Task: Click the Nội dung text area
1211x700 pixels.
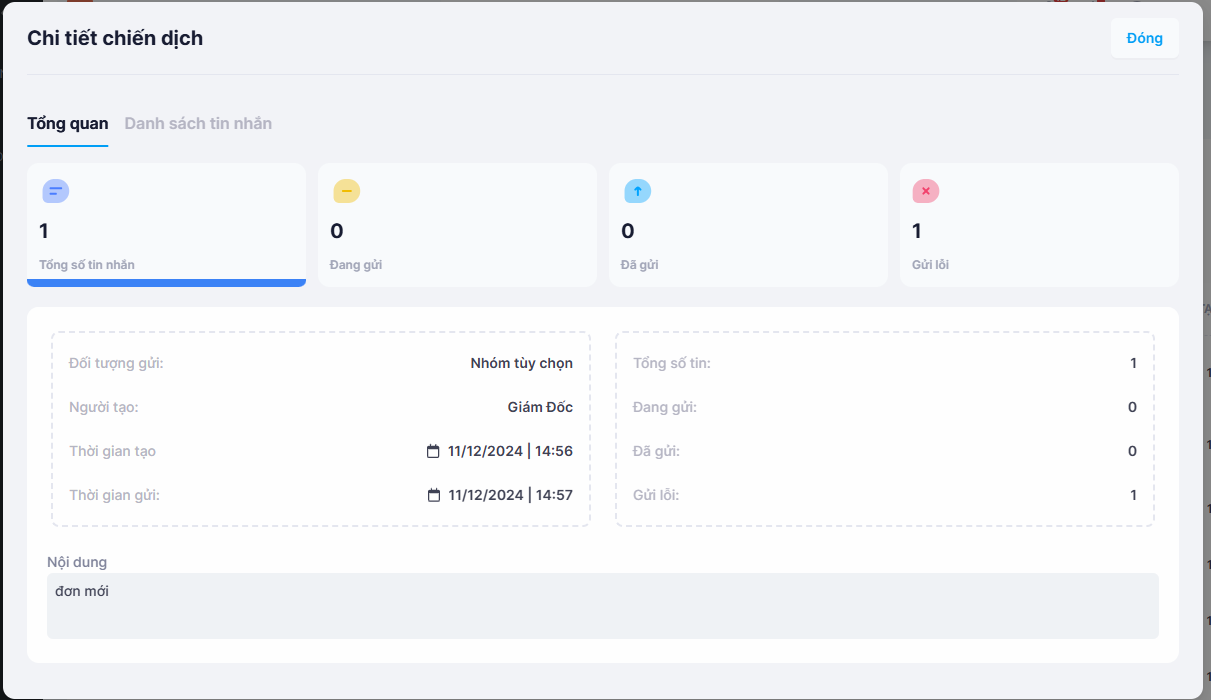Action: point(602,606)
